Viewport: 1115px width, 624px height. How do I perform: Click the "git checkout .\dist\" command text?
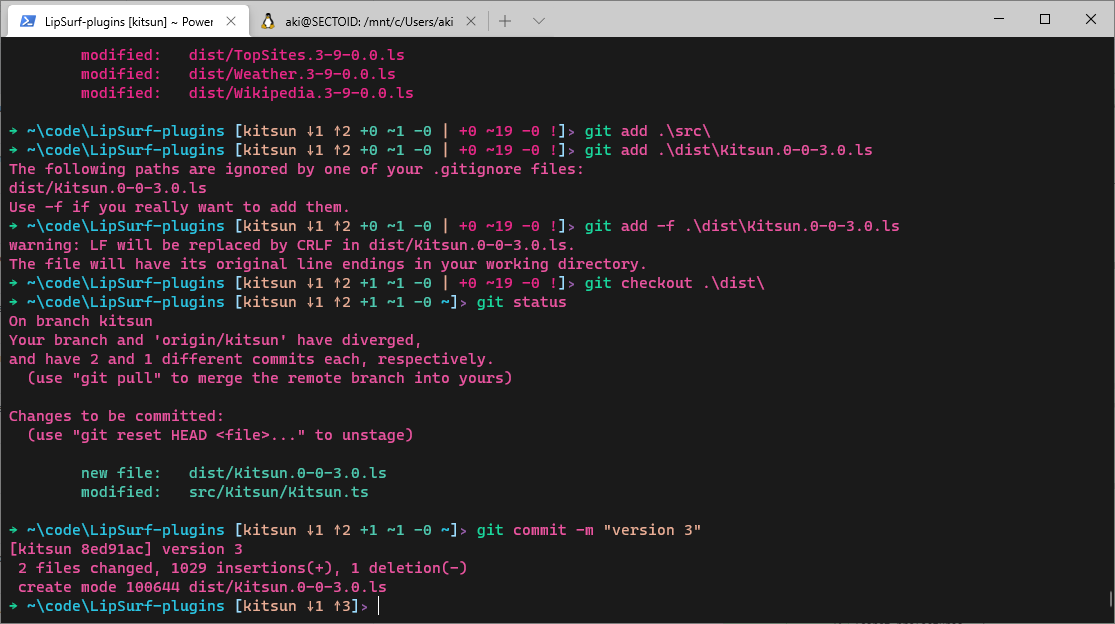point(674,283)
